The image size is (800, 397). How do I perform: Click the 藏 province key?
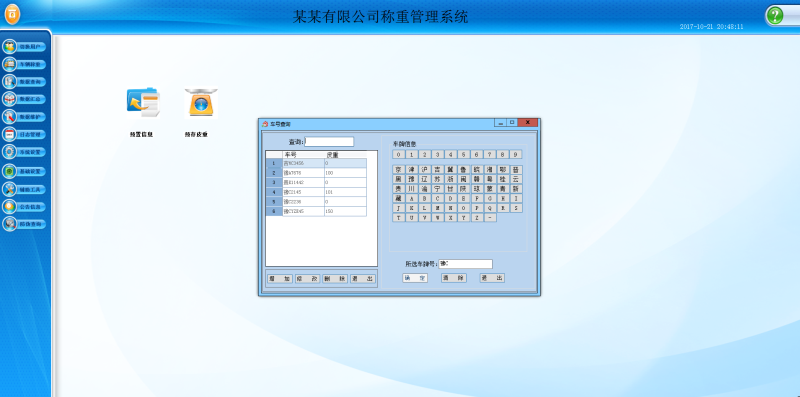[x=399, y=198]
